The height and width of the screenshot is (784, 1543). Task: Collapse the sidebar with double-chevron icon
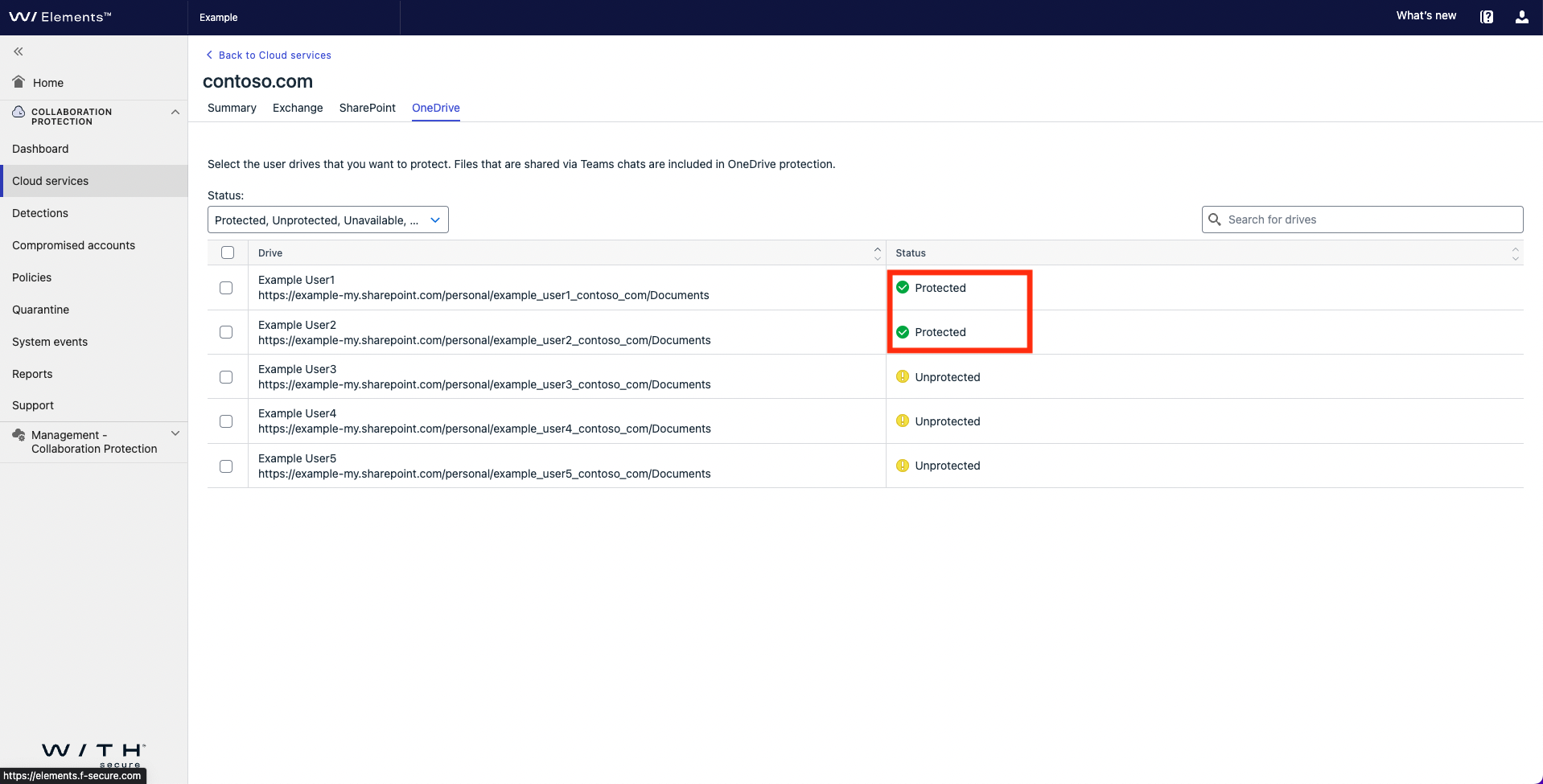tap(18, 51)
